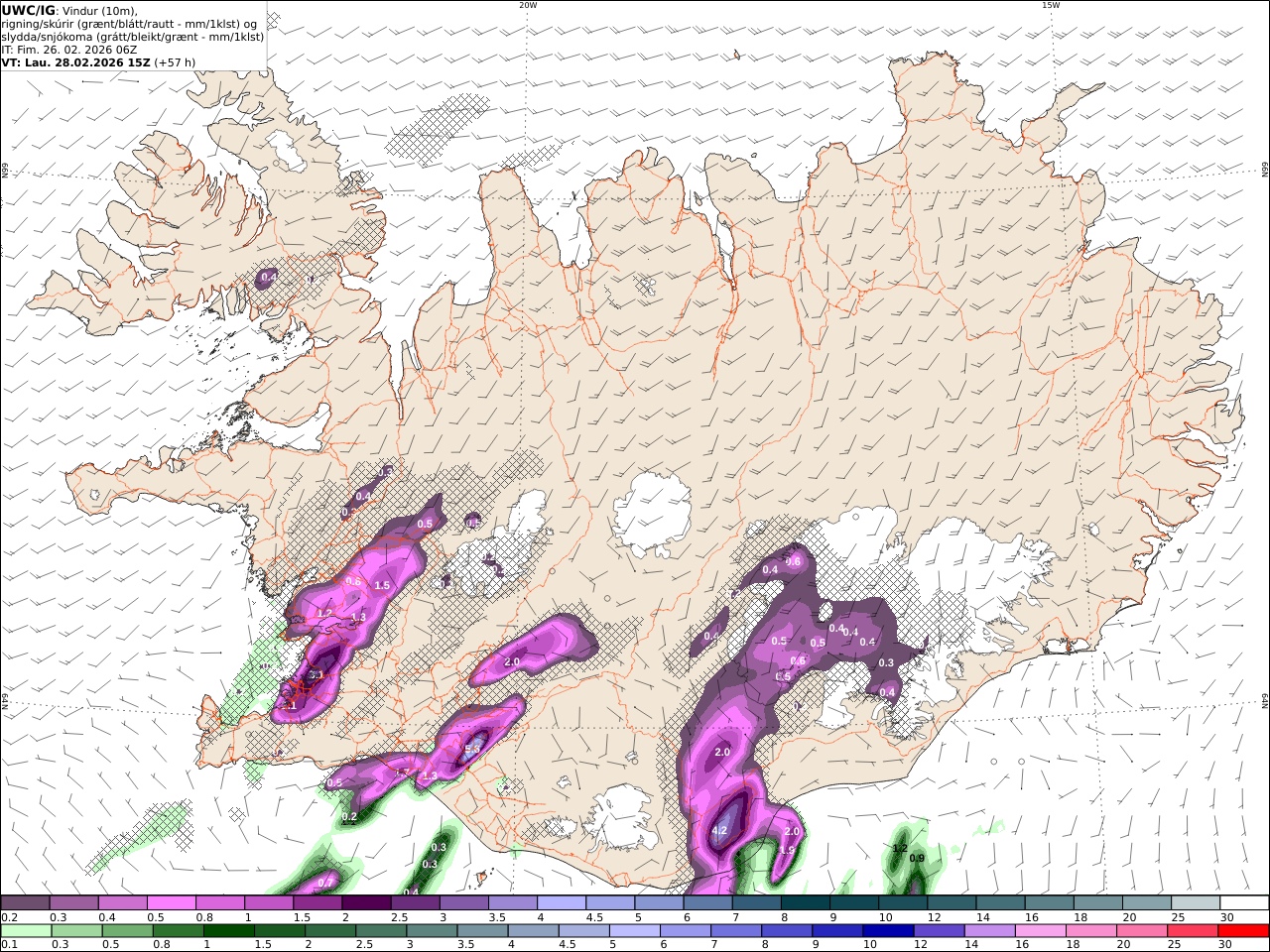Click the '20W' longitude label
1270x952 pixels.
point(528,5)
